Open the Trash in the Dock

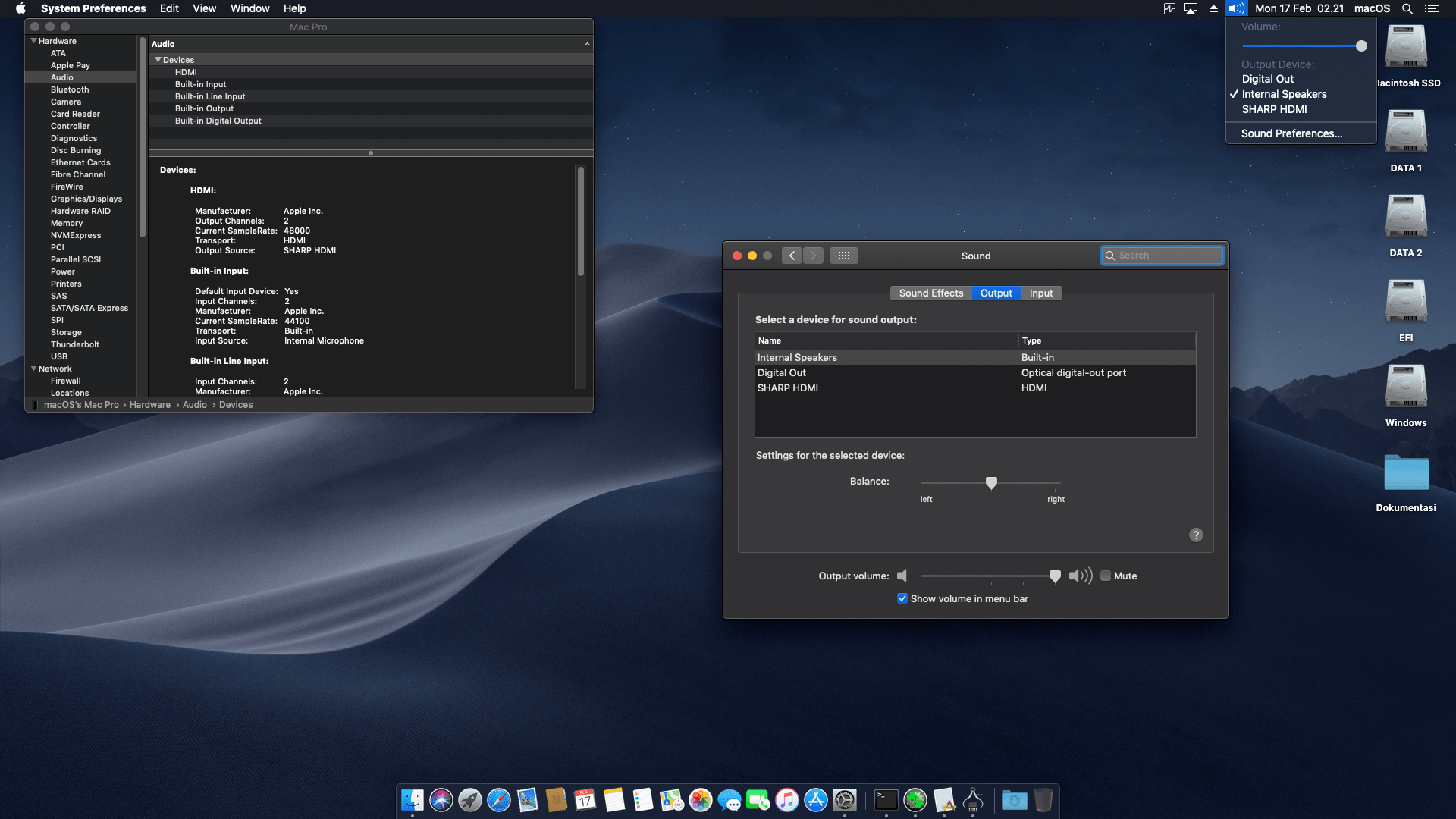point(1043,800)
